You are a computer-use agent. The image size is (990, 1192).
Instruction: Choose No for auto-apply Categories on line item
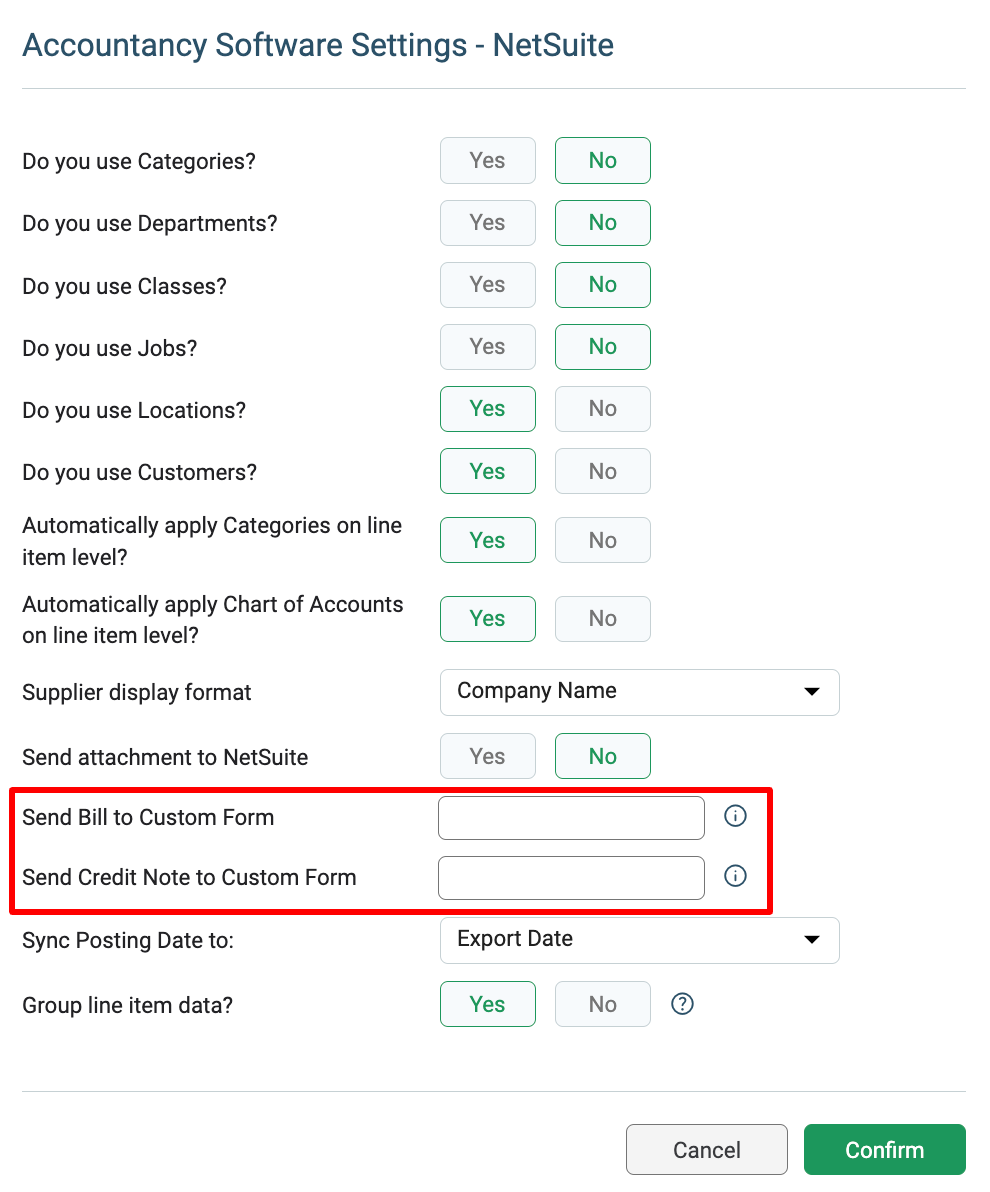pyautogui.click(x=603, y=541)
